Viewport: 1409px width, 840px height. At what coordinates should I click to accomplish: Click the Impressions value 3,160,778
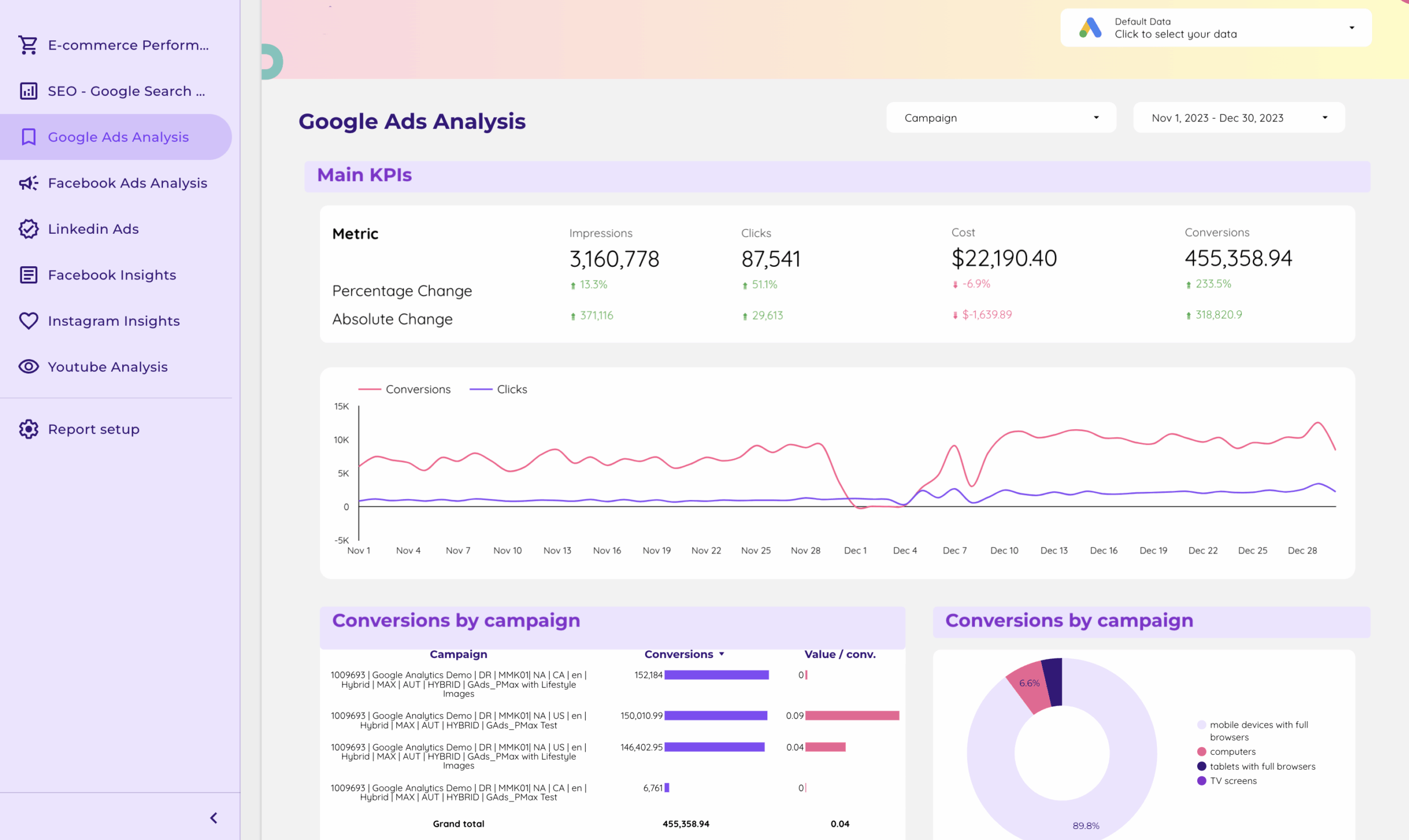pos(614,259)
